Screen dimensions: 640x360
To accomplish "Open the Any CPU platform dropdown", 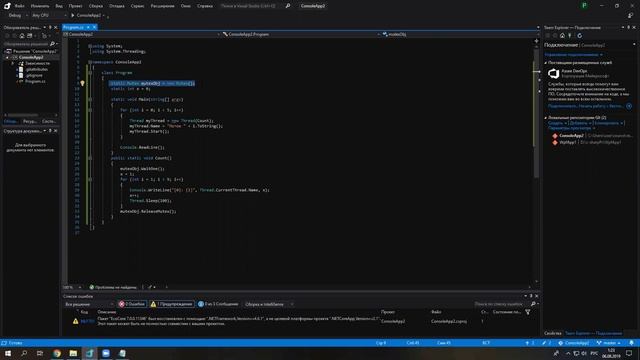I will [48, 16].
